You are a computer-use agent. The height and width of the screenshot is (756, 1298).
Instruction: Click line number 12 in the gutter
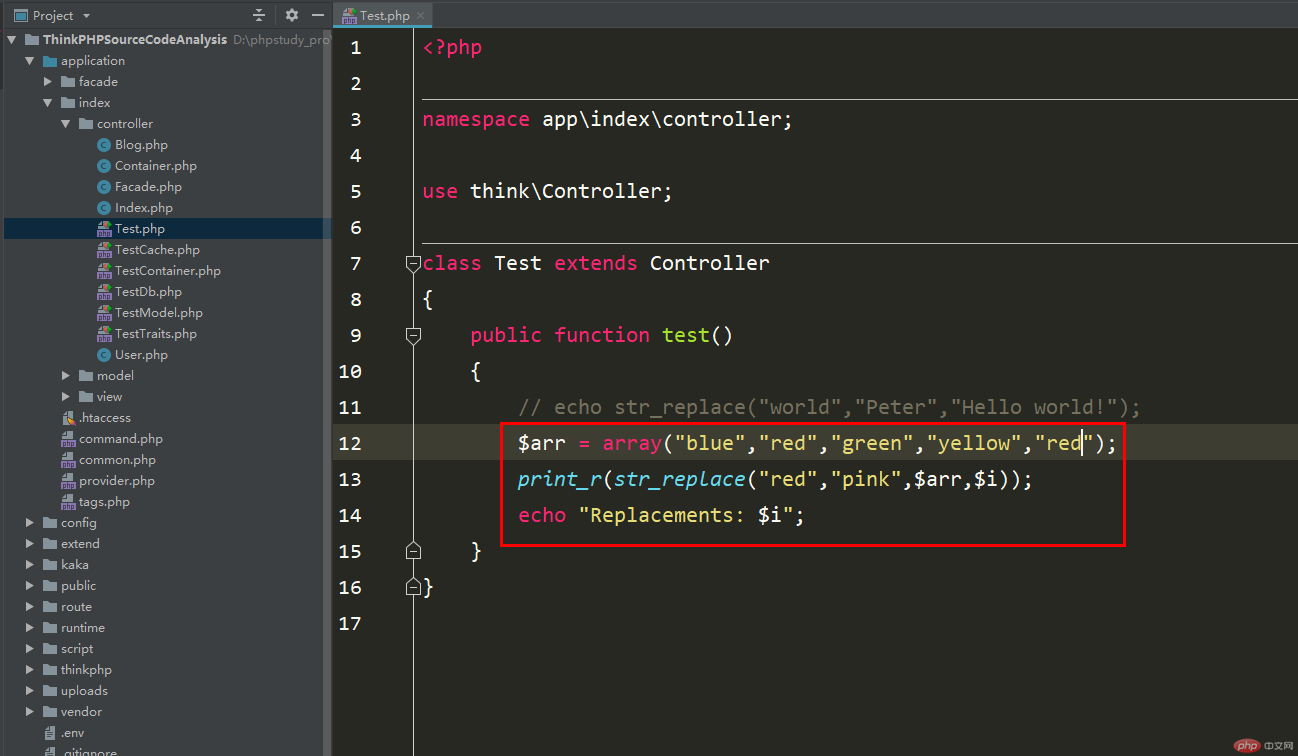coord(350,444)
